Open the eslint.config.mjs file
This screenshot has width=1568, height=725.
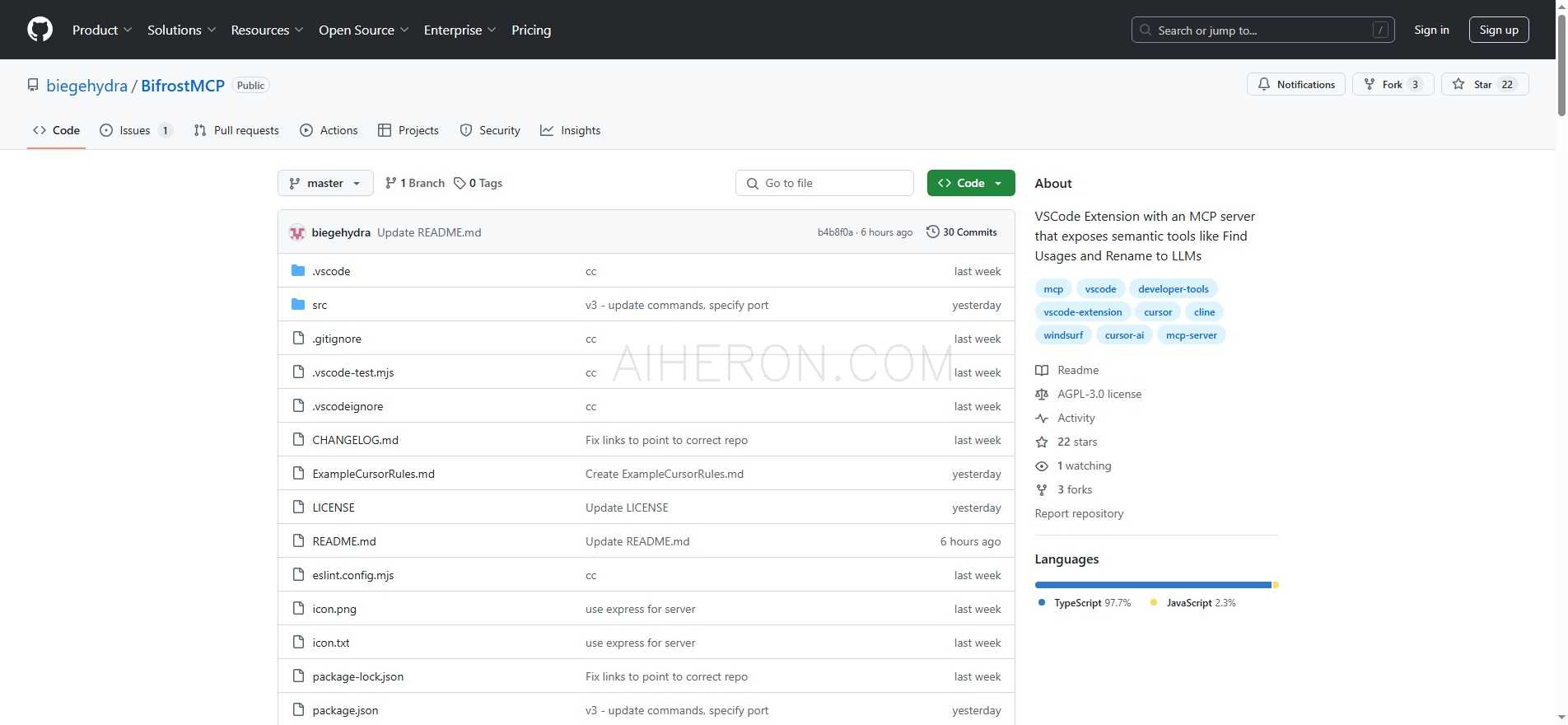click(353, 575)
